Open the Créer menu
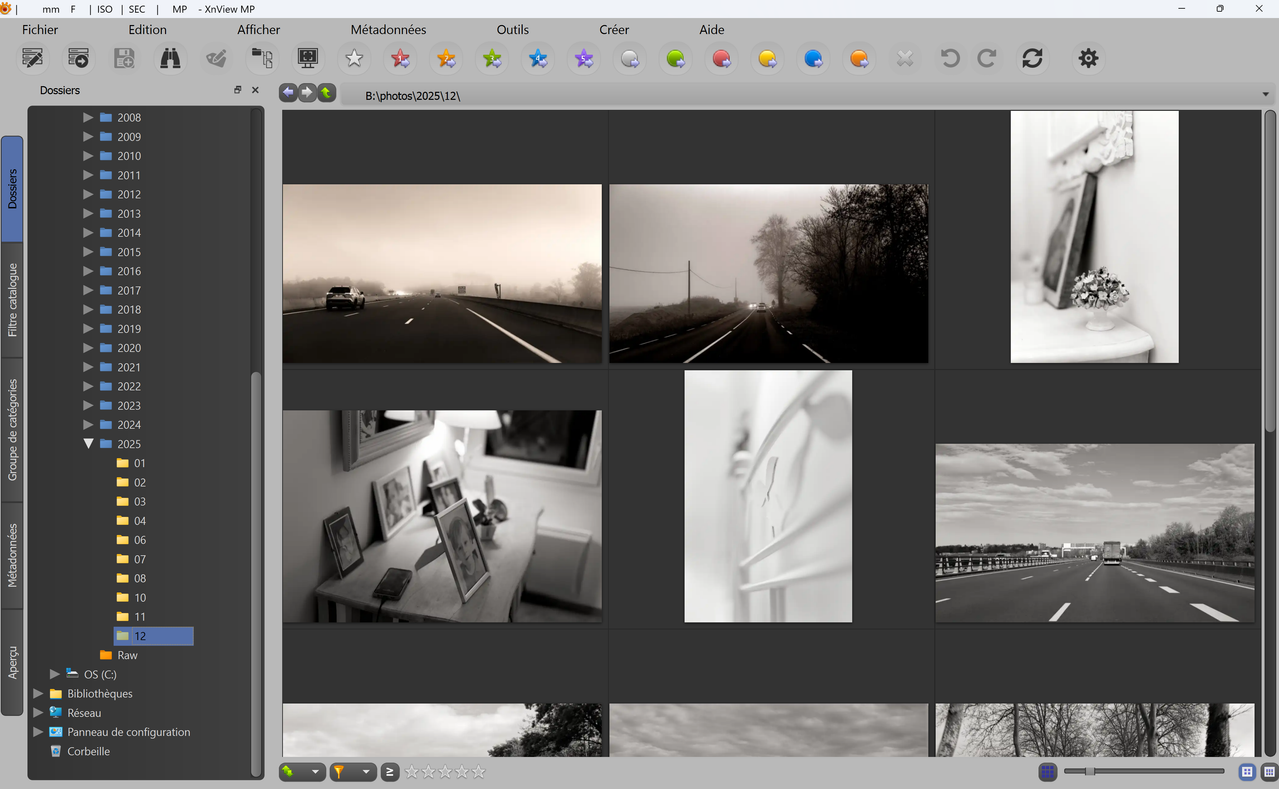 click(614, 30)
